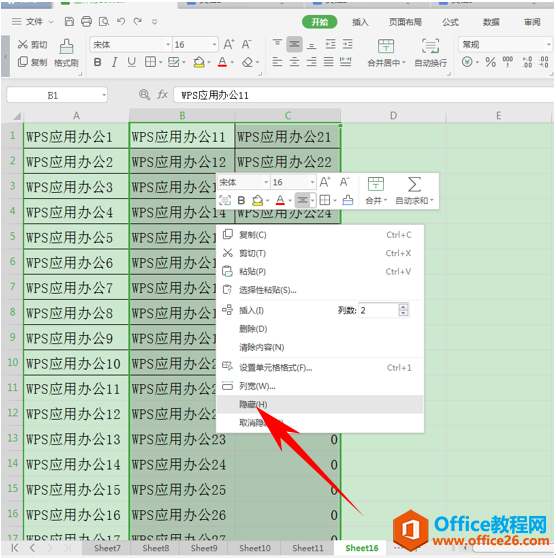Click the Save icon in quick toolbar
This screenshot has height=558, width=556.
pos(69,22)
